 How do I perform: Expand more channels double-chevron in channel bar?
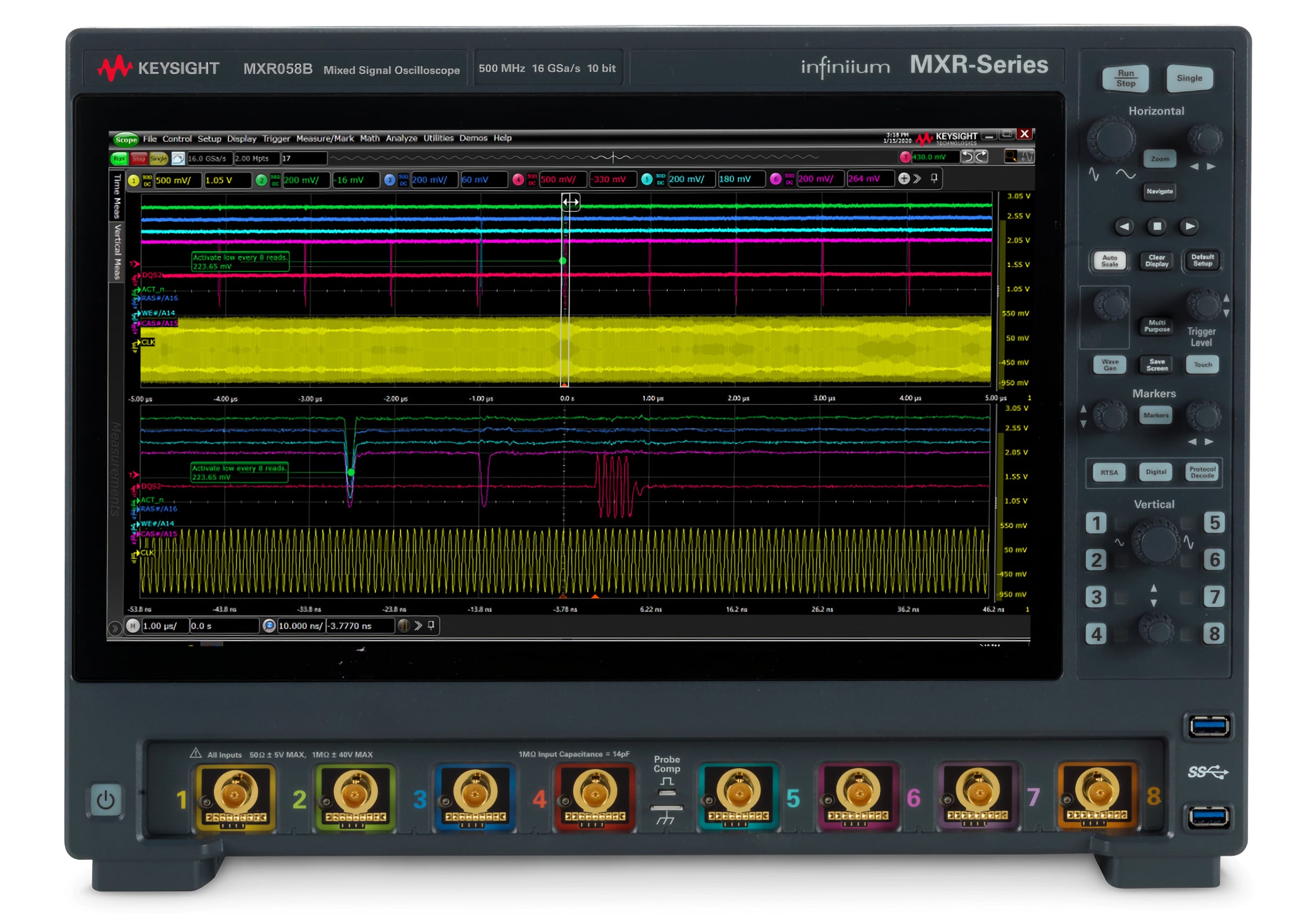pyautogui.click(x=917, y=179)
